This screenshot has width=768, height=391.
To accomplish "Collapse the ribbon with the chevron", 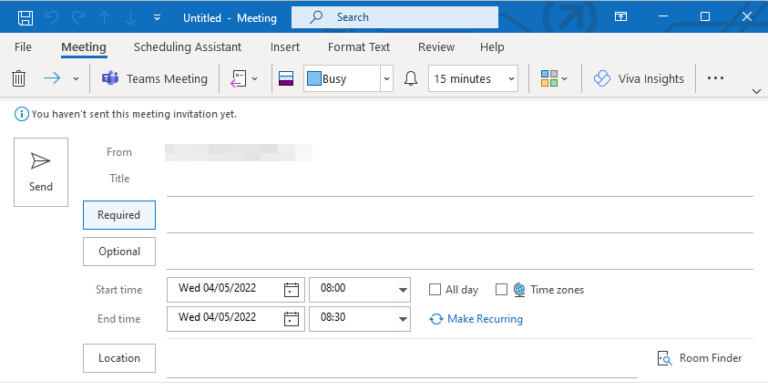I will [x=756, y=92].
